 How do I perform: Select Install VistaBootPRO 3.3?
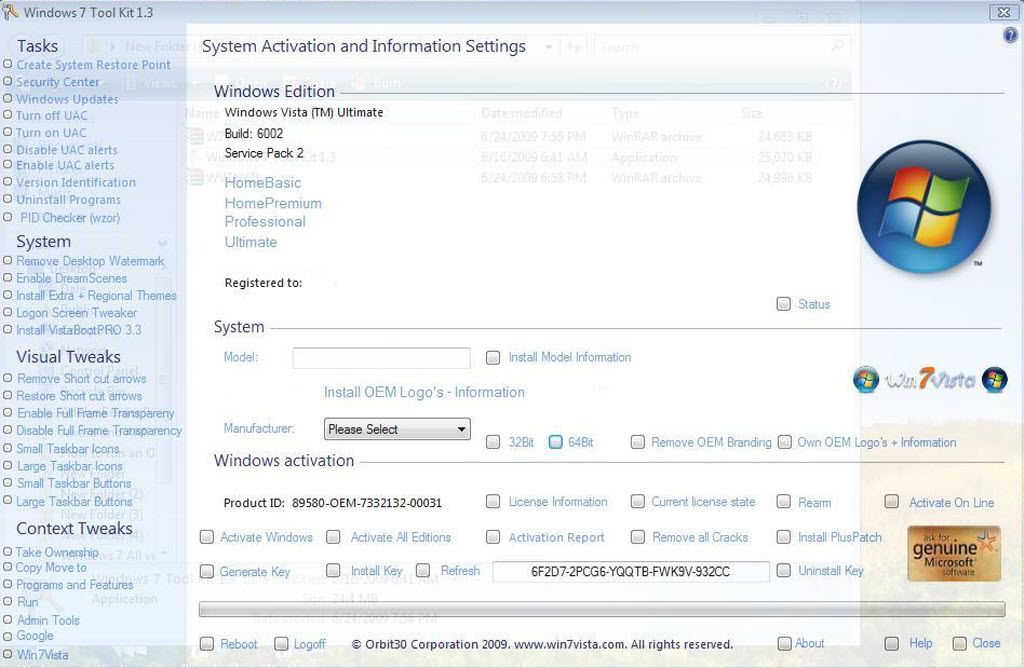click(x=8, y=330)
